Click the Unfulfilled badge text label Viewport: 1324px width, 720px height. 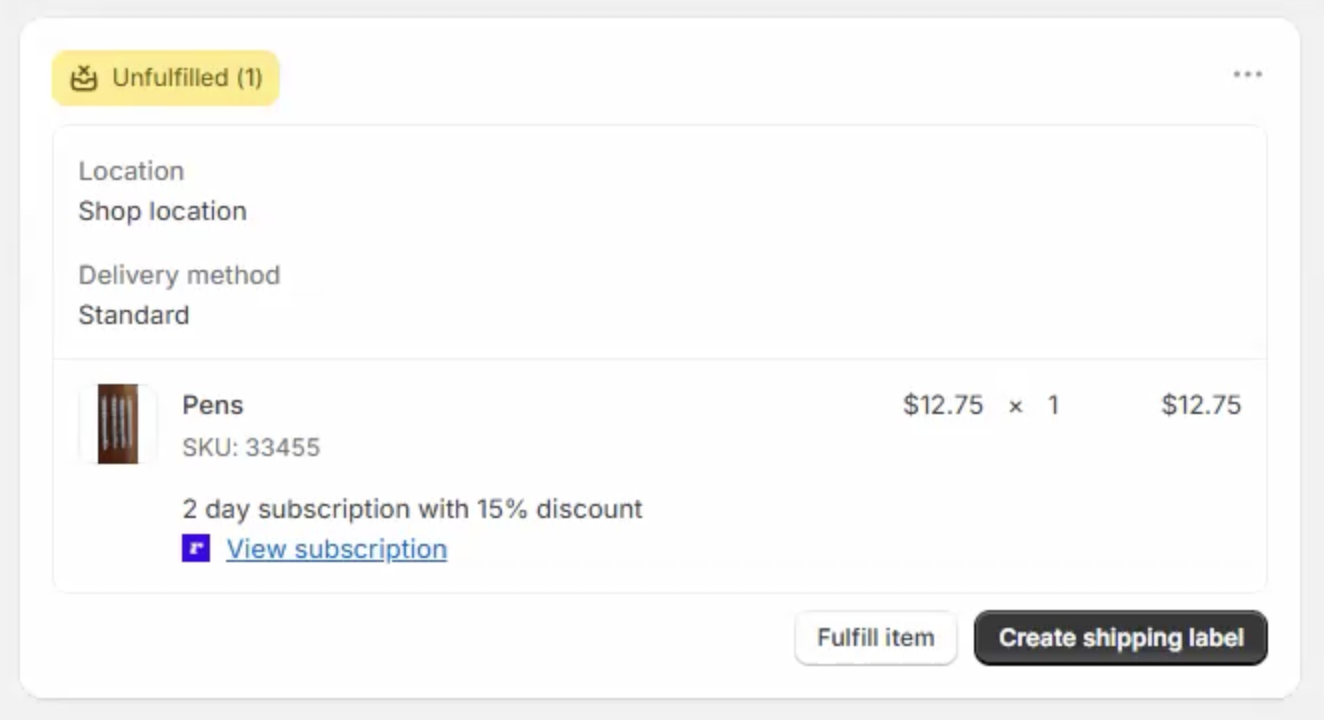click(x=187, y=78)
